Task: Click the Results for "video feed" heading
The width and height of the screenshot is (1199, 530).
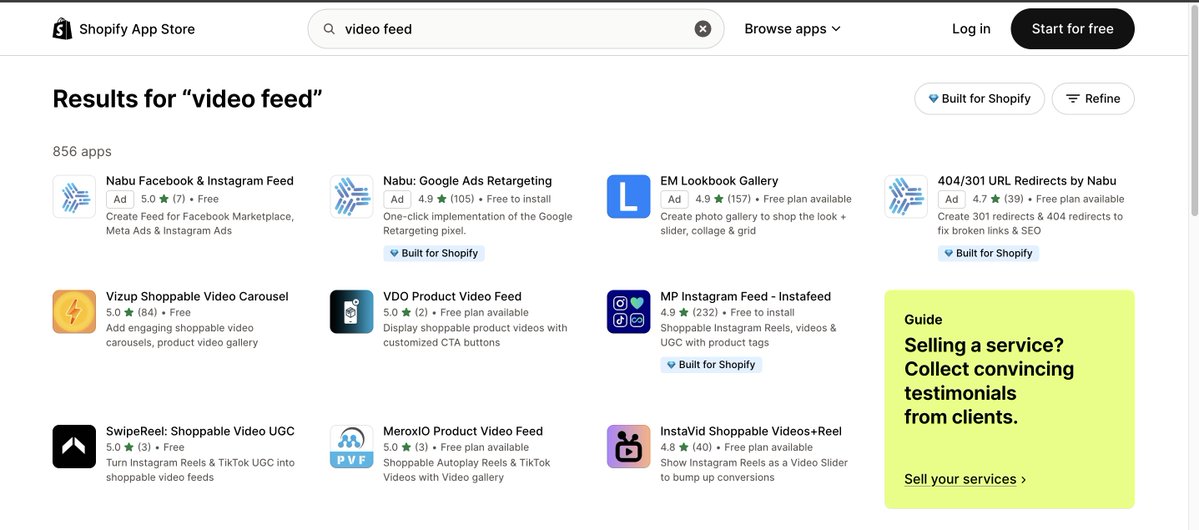Action: (x=187, y=99)
